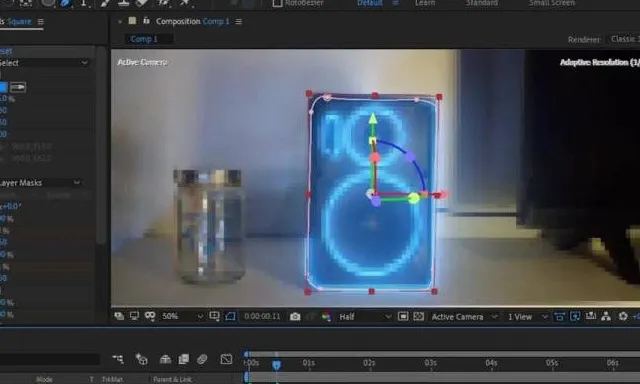
Task: Open the composition mini-flowchart icon
Action: tap(118, 359)
